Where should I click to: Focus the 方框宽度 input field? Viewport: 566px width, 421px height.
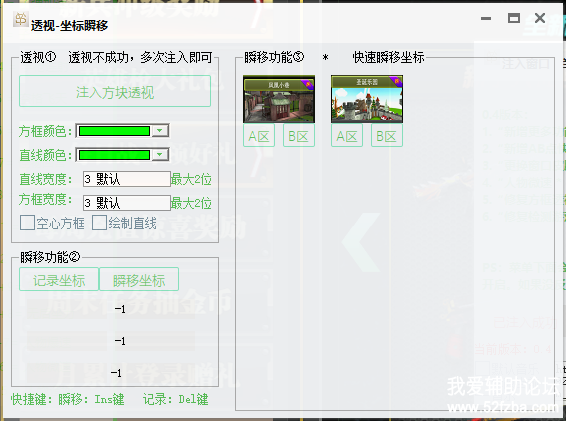pyautogui.click(x=127, y=203)
